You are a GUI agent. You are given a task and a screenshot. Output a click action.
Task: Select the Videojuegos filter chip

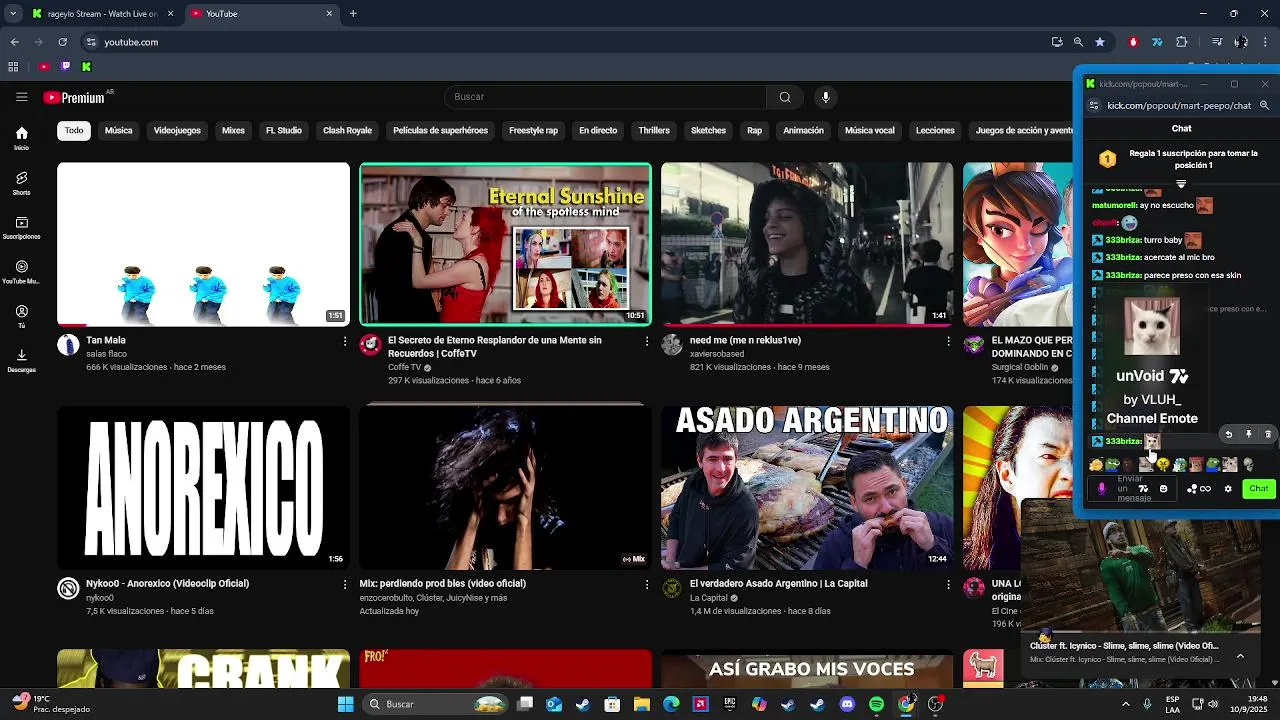[177, 130]
